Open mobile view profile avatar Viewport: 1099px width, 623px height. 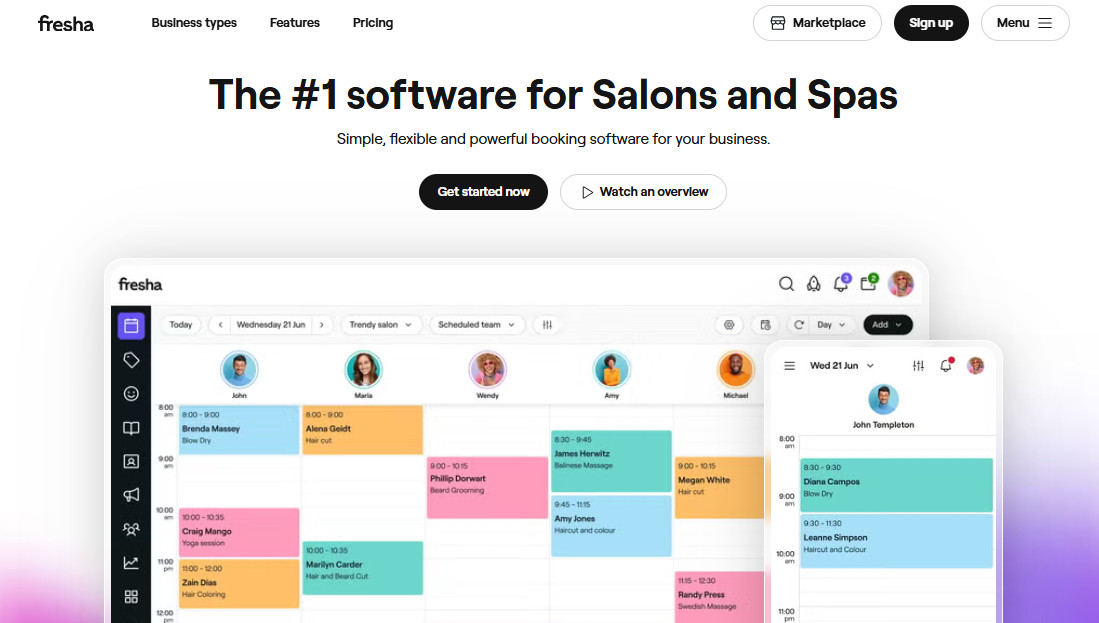[x=976, y=365]
